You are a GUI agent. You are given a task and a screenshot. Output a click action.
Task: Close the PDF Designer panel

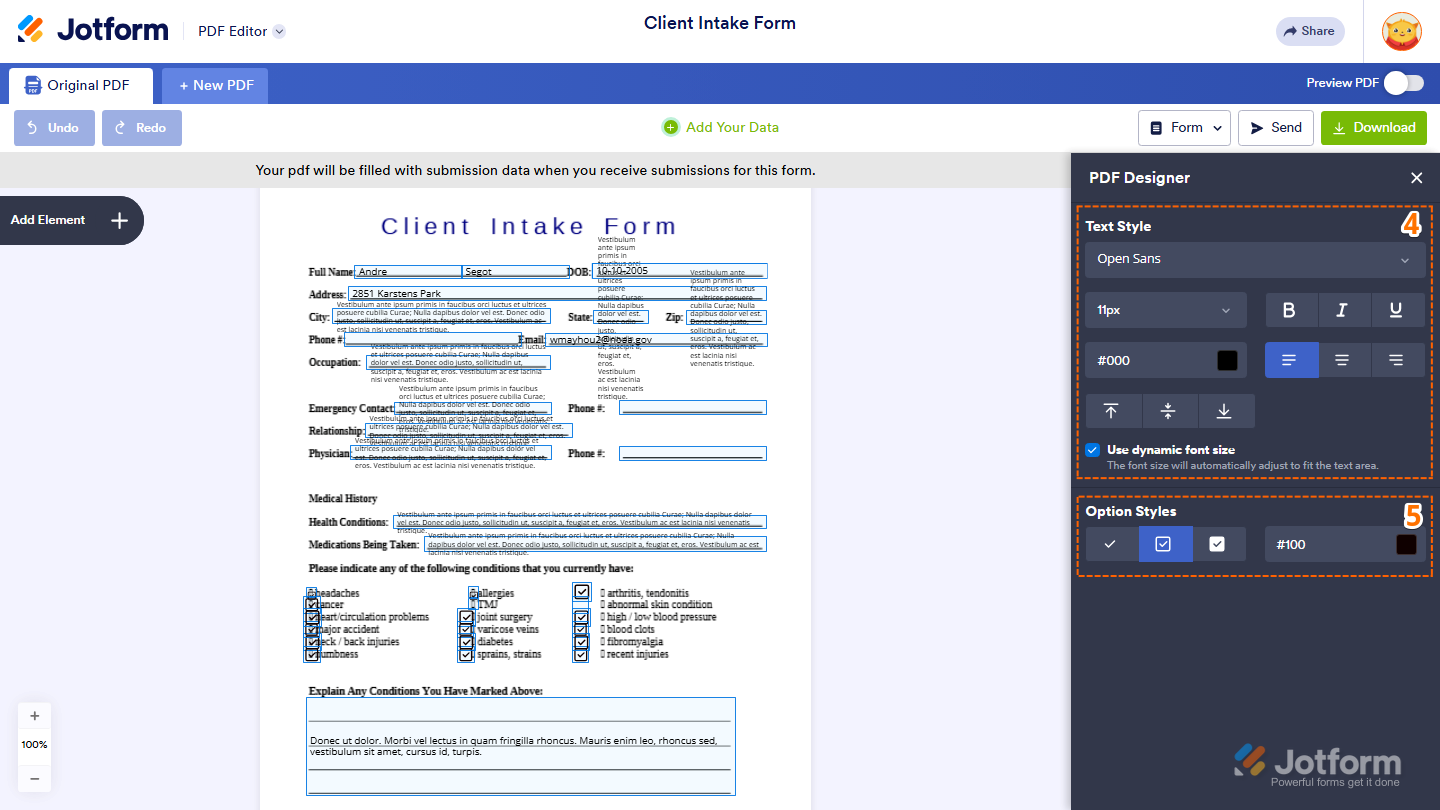(x=1416, y=178)
